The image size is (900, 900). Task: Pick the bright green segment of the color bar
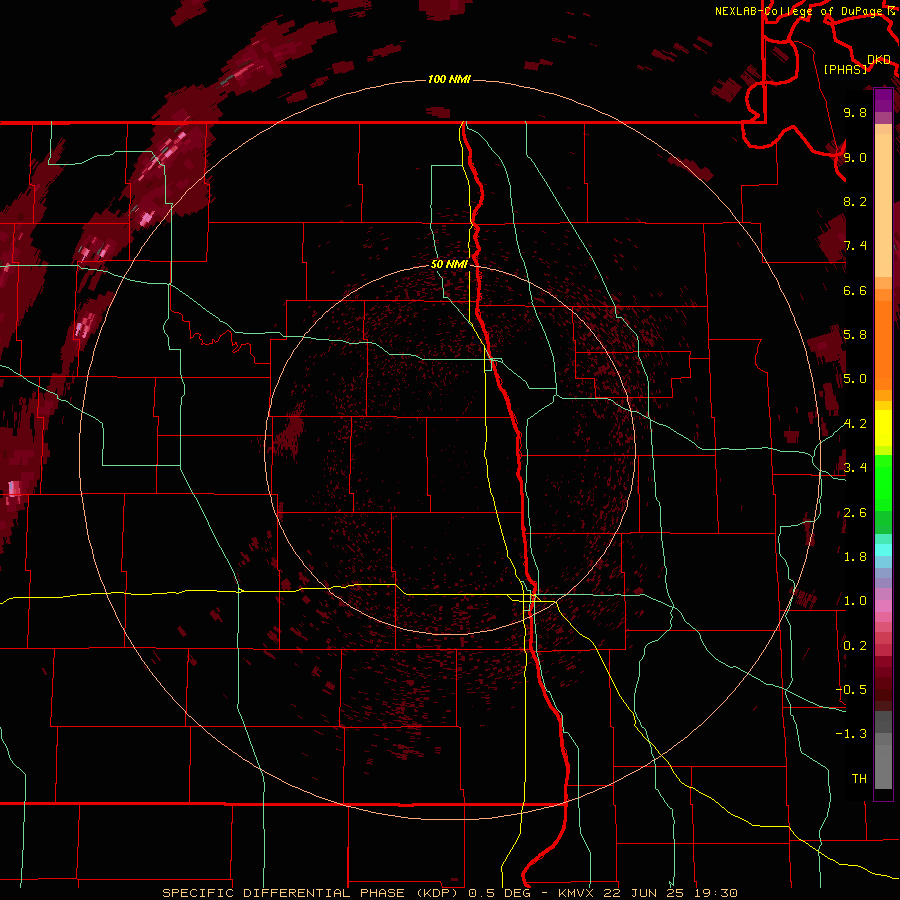point(883,482)
